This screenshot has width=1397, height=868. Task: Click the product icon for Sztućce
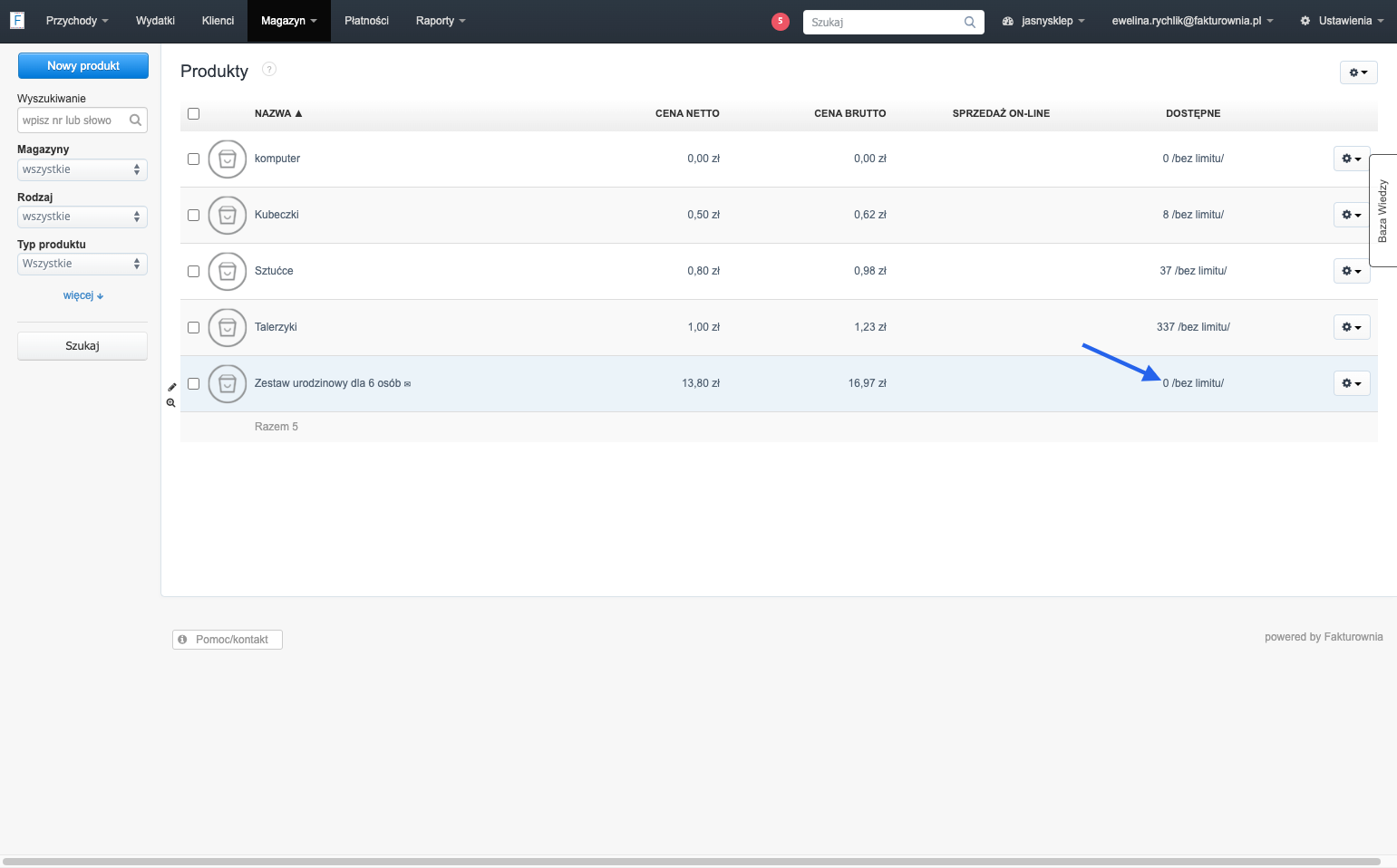[x=228, y=271]
